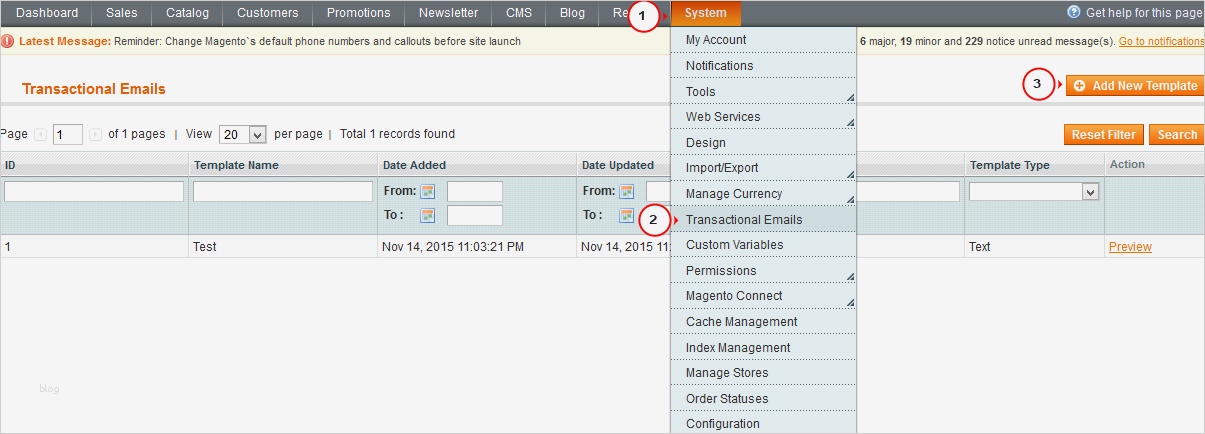Open the Newsletter menu
Viewport: 1205px width, 434px height.
(449, 13)
